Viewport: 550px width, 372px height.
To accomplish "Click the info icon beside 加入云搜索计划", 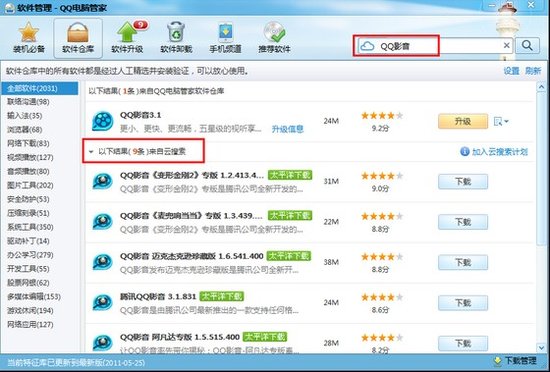I will [465, 151].
